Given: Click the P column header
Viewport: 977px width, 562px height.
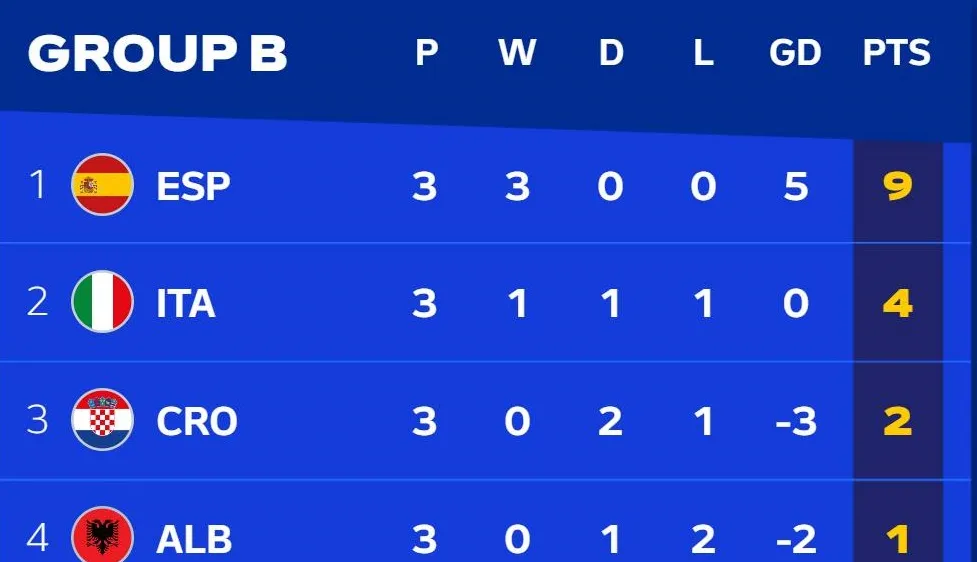Looking at the screenshot, I should tap(427, 52).
